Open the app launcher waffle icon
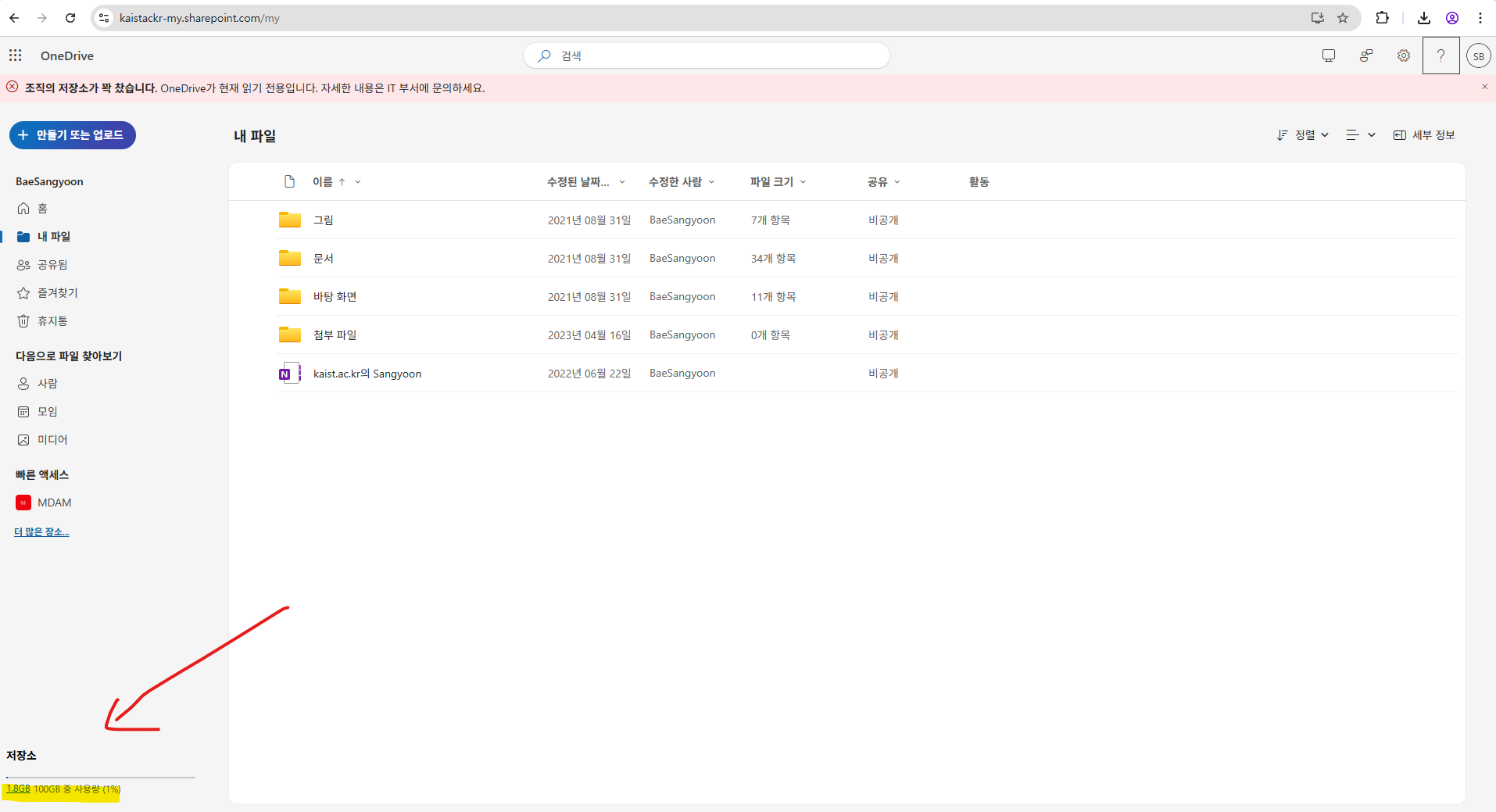Screen dimensions: 1496x812 pos(15,55)
